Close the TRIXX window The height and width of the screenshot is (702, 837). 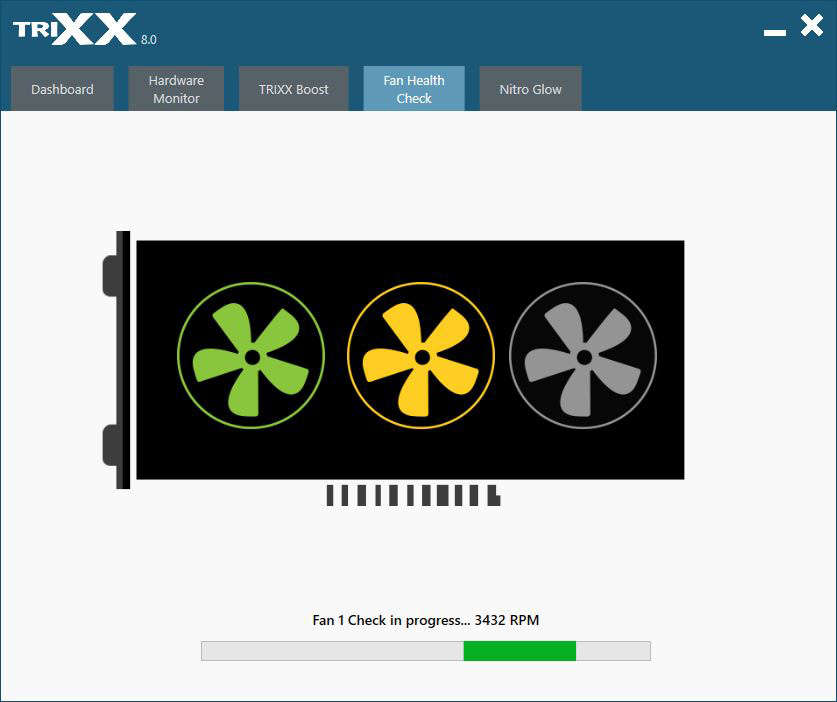tap(811, 26)
